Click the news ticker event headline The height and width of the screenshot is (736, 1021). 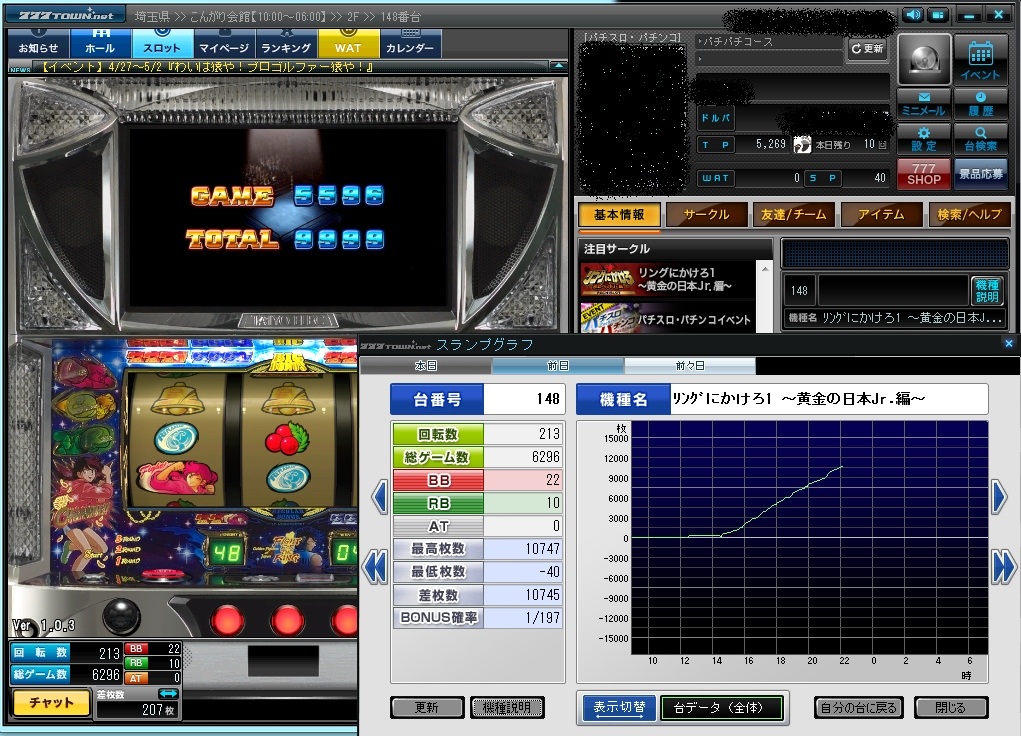click(207, 66)
